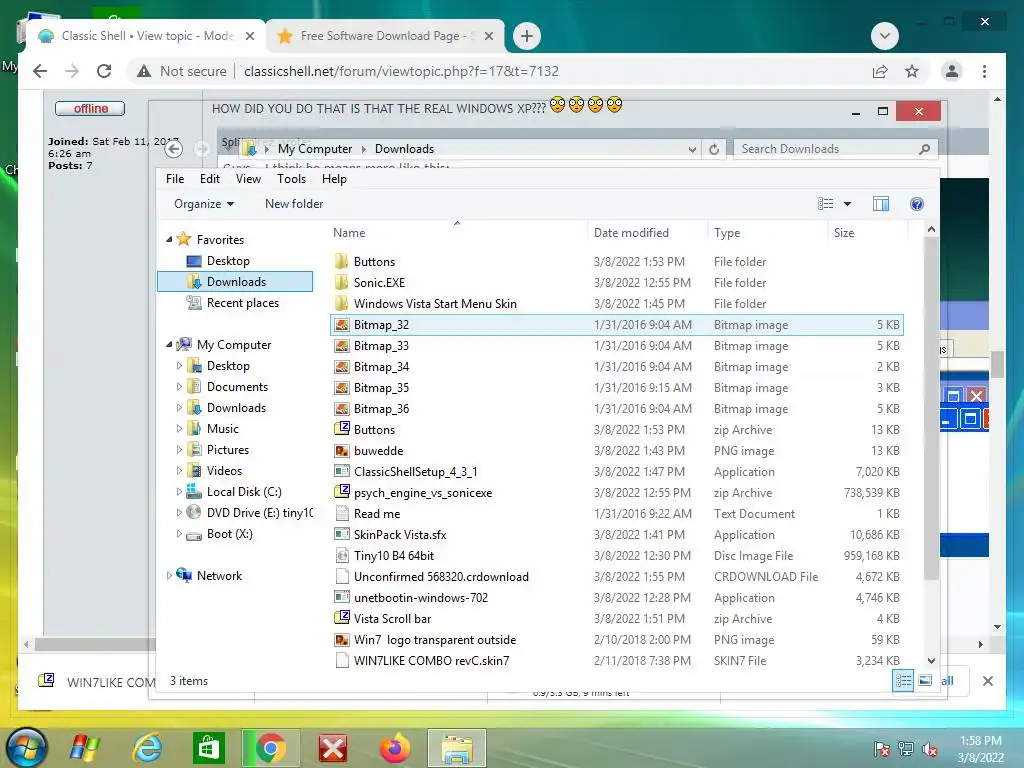
Task: Open Chrome three-dot menu
Action: pyautogui.click(x=984, y=71)
